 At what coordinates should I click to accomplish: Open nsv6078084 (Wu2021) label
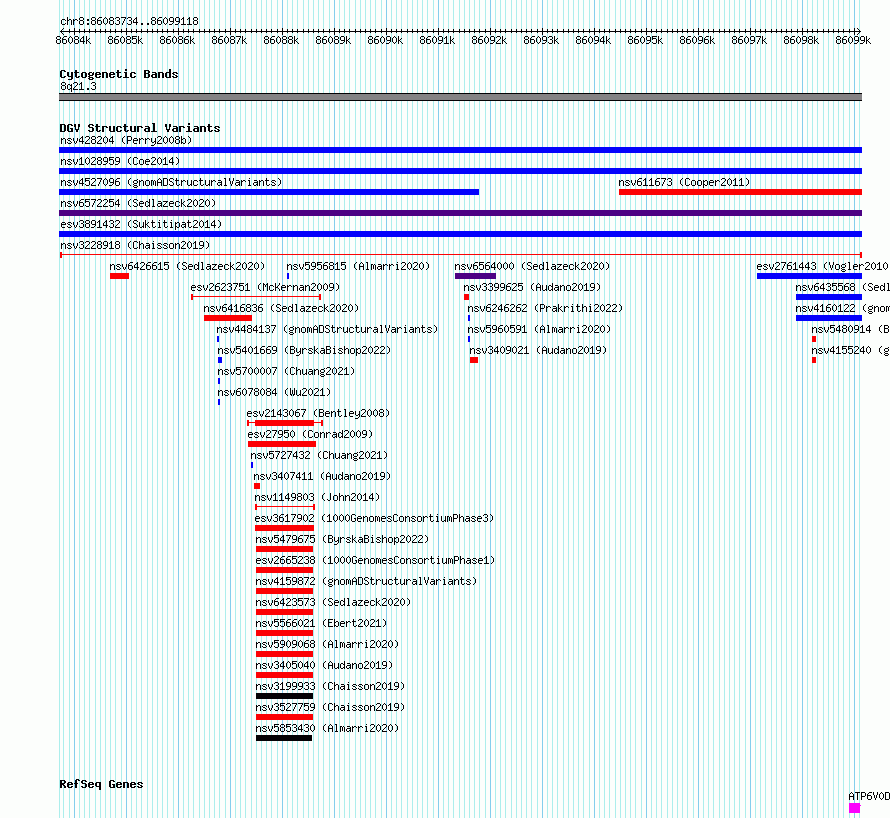[x=274, y=392]
